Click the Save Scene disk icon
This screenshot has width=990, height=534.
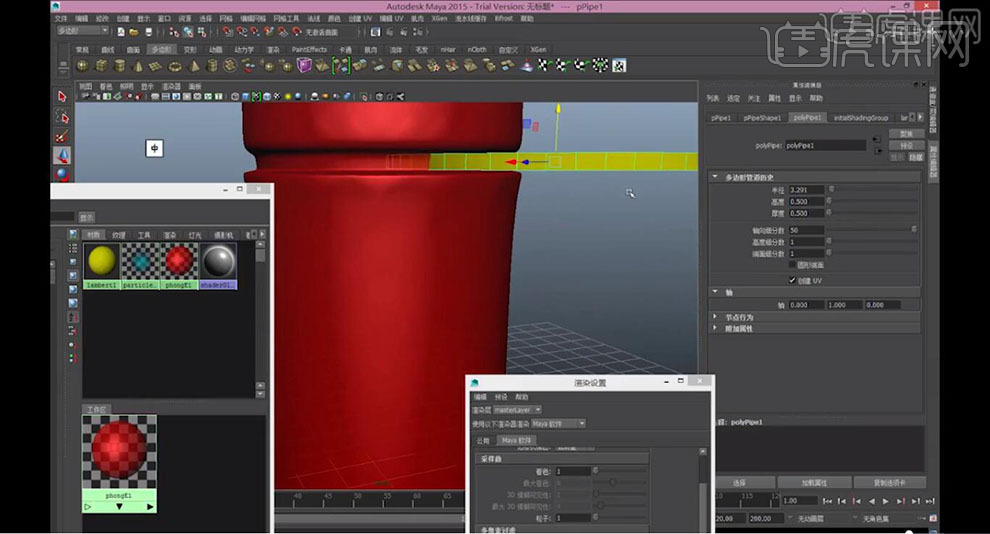pyautogui.click(x=148, y=32)
